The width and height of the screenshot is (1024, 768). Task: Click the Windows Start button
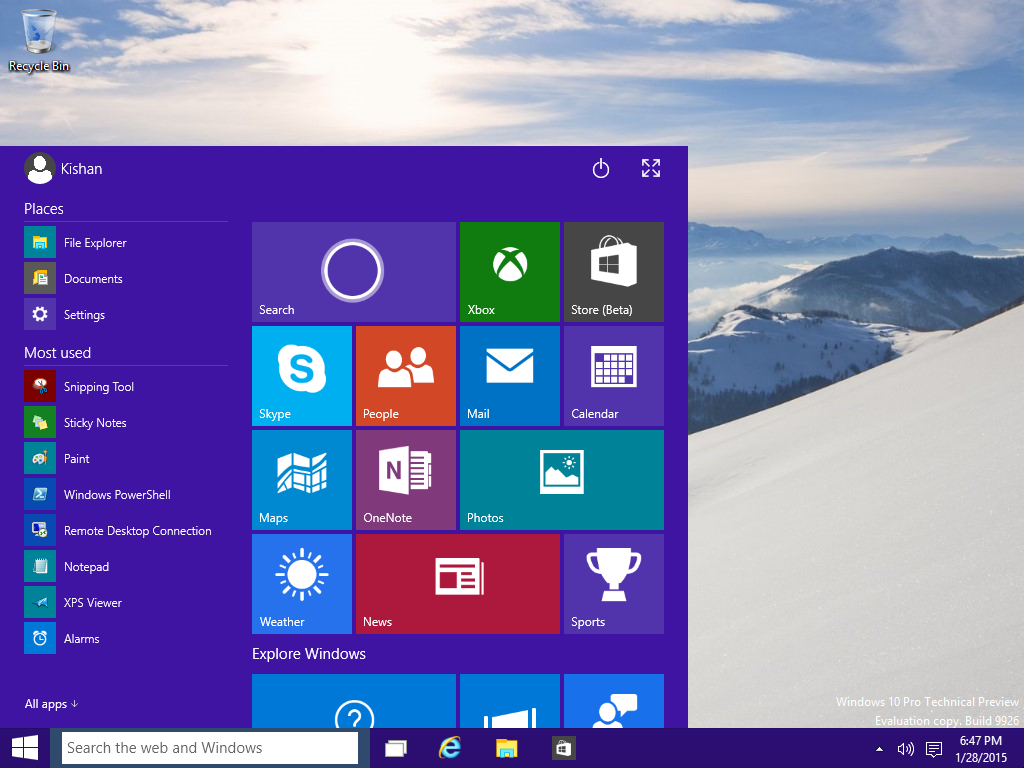[x=25, y=748]
